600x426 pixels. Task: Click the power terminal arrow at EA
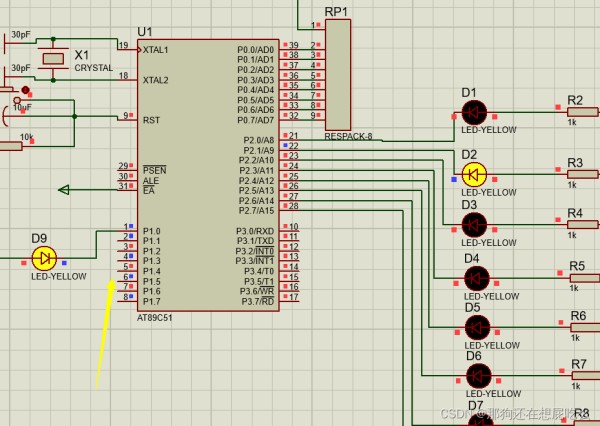pyautogui.click(x=65, y=189)
